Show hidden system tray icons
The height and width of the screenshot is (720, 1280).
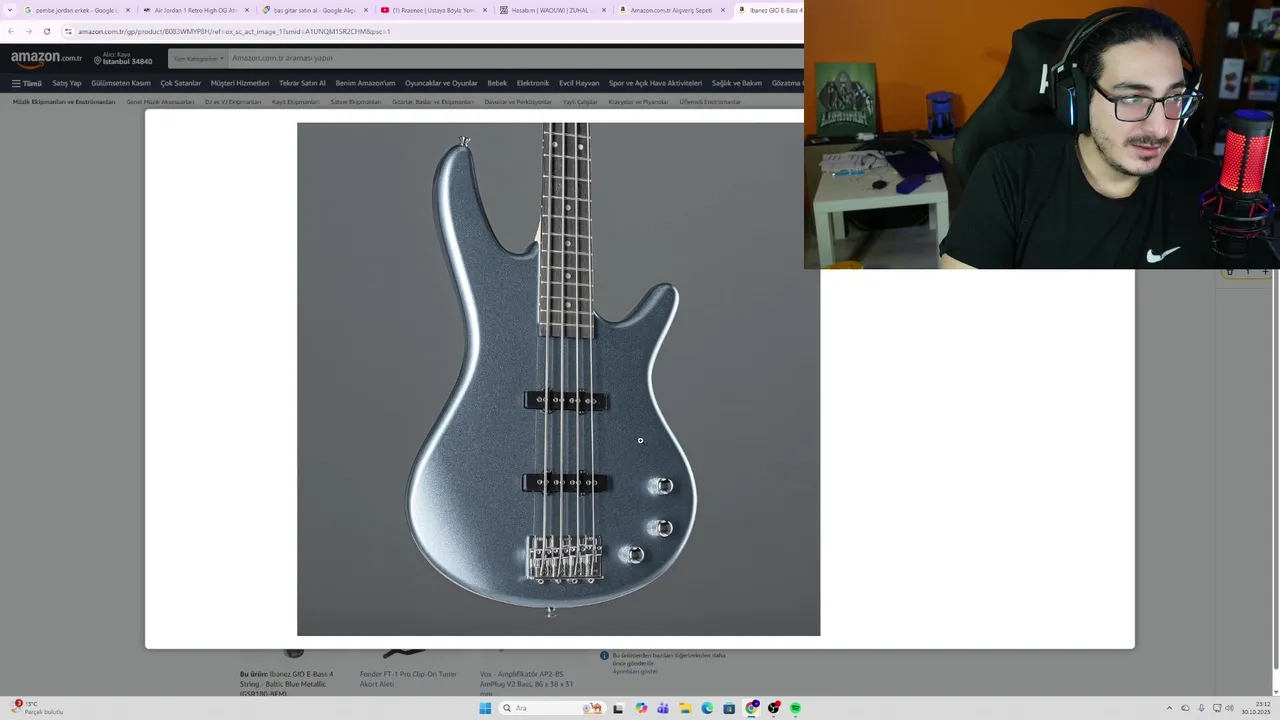click(x=1170, y=708)
